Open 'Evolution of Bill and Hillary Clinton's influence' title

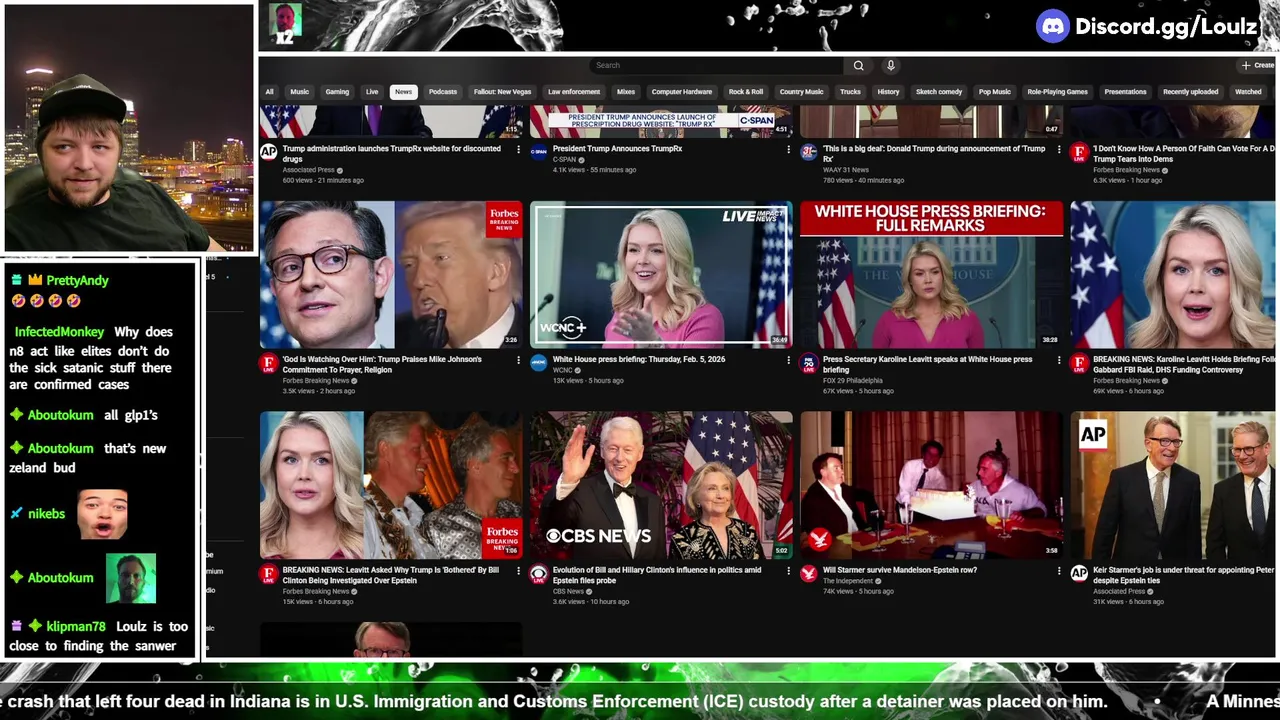coord(657,575)
